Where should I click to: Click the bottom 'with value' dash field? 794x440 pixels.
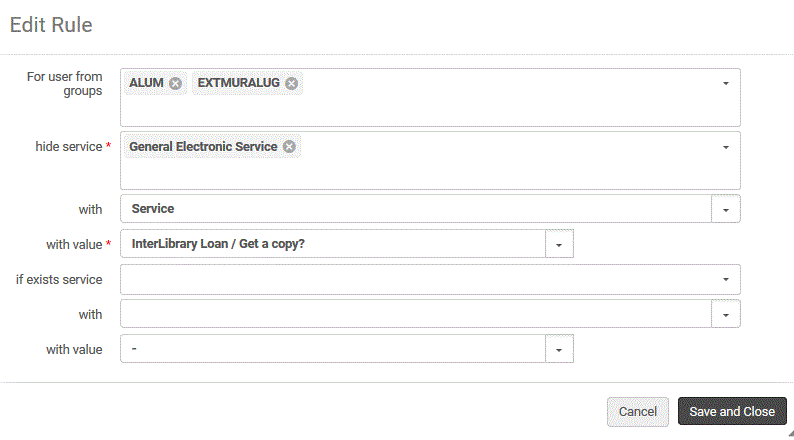(x=332, y=349)
